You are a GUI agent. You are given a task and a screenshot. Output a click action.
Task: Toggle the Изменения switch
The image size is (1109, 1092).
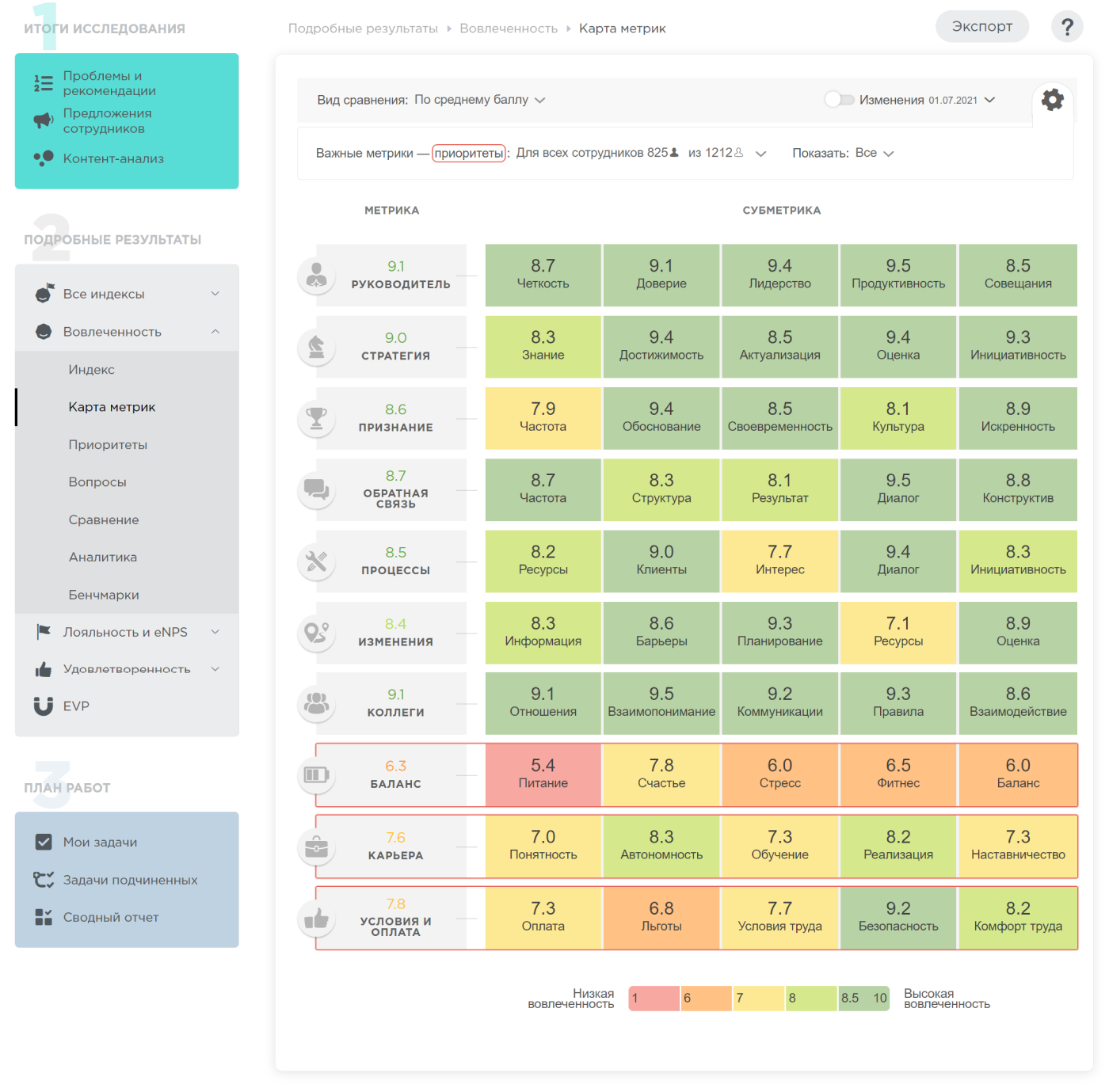point(840,100)
